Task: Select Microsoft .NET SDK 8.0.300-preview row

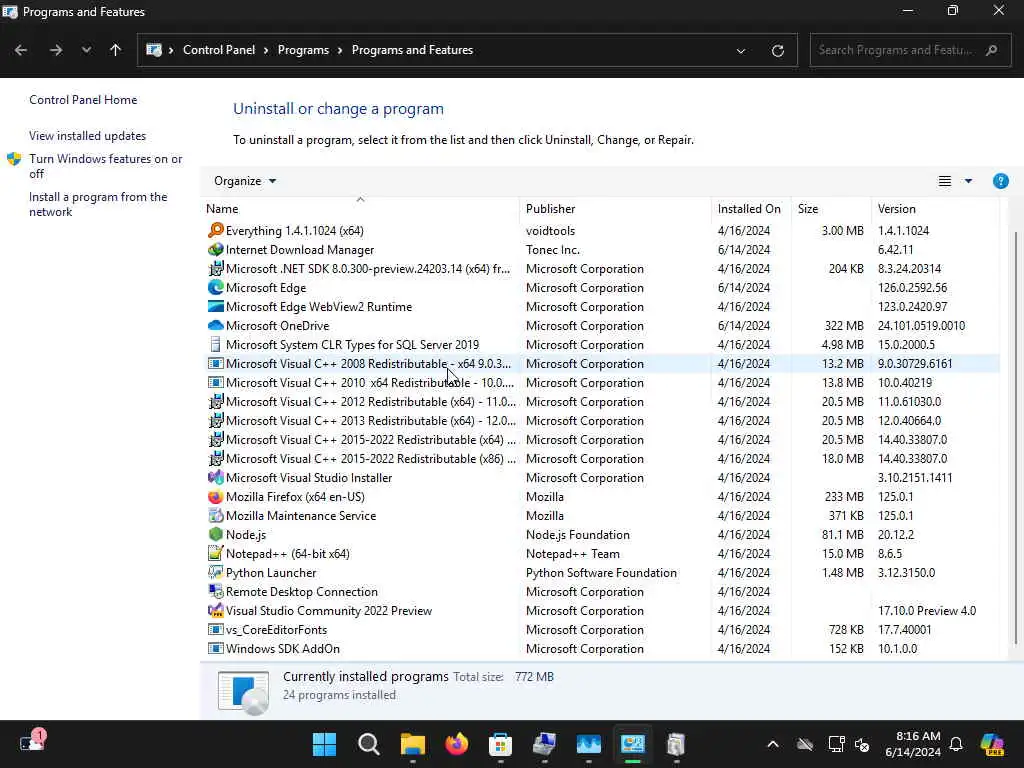Action: [602, 268]
